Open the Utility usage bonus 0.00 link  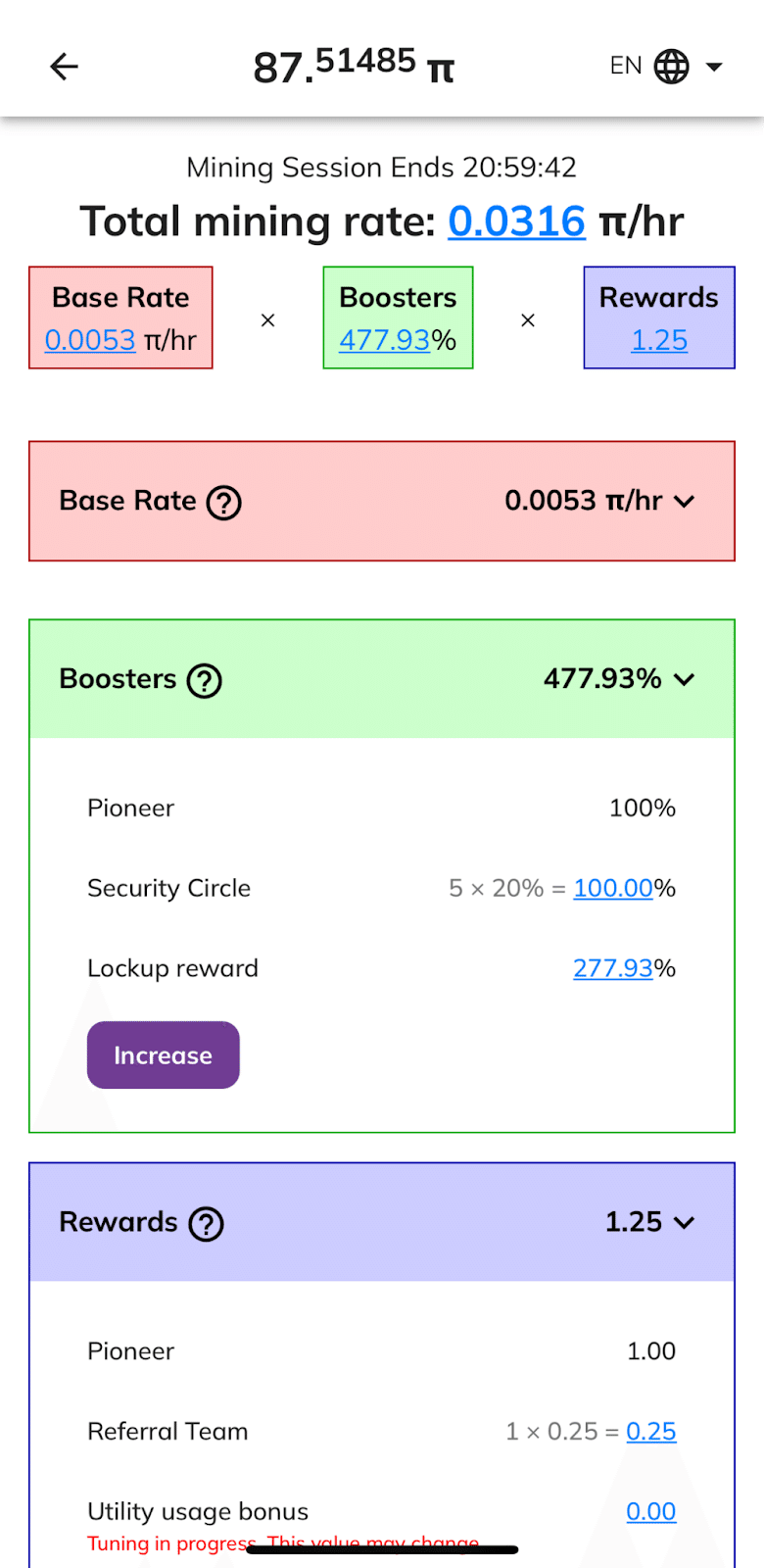pos(651,1511)
